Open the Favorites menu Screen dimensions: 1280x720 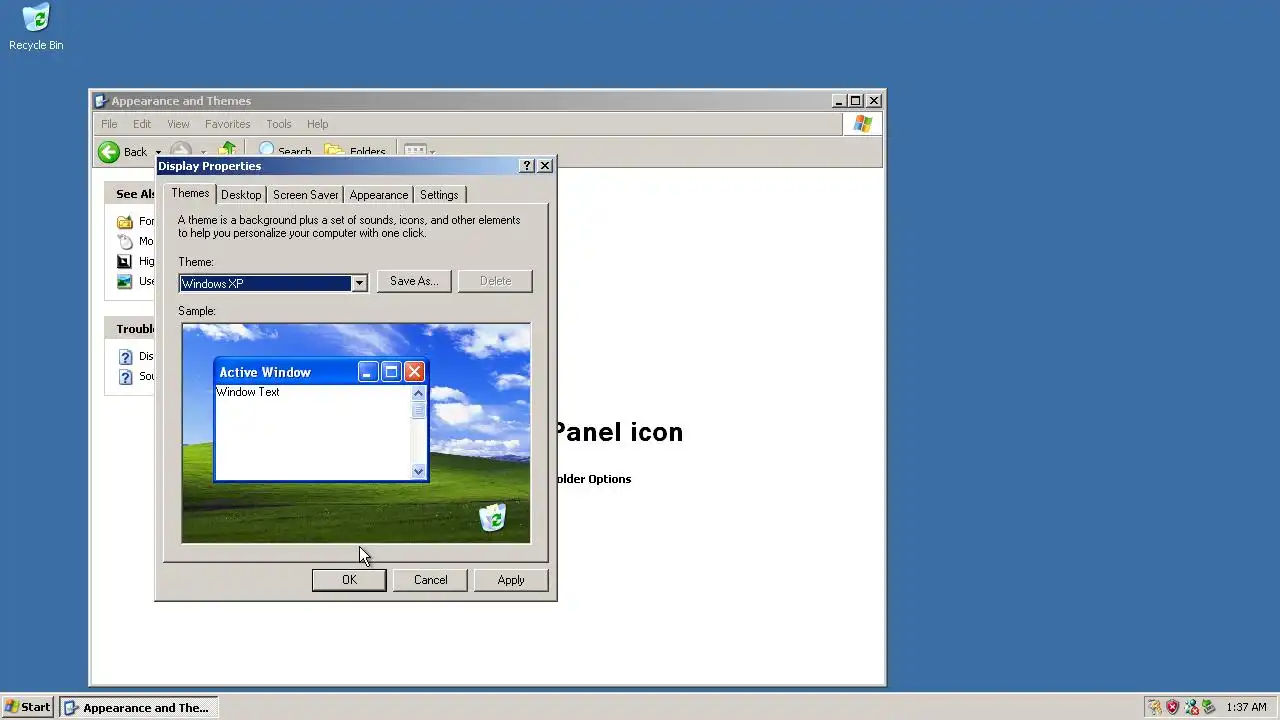(x=228, y=124)
